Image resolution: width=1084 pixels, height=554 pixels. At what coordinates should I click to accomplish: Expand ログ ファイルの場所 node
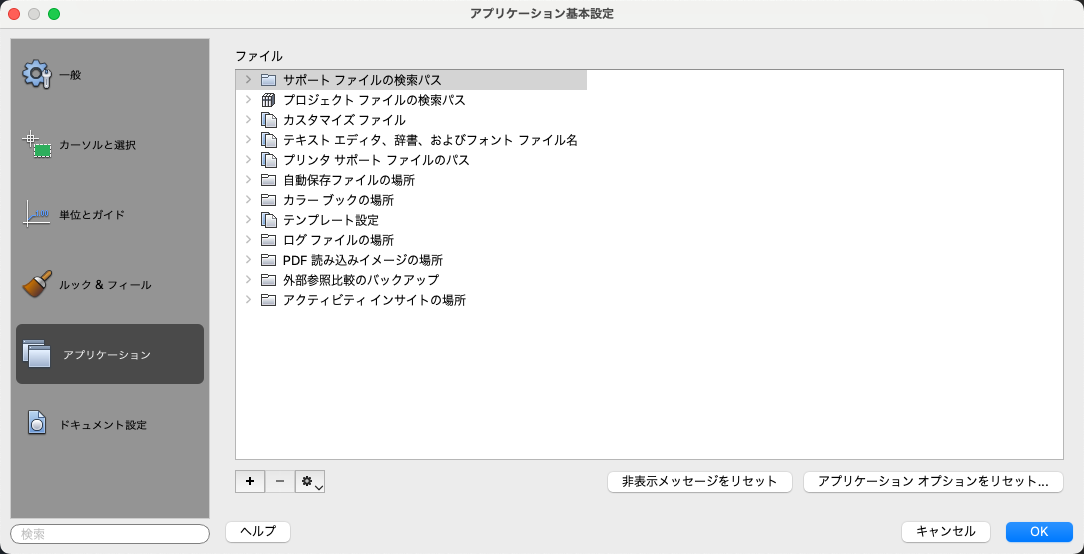point(248,241)
